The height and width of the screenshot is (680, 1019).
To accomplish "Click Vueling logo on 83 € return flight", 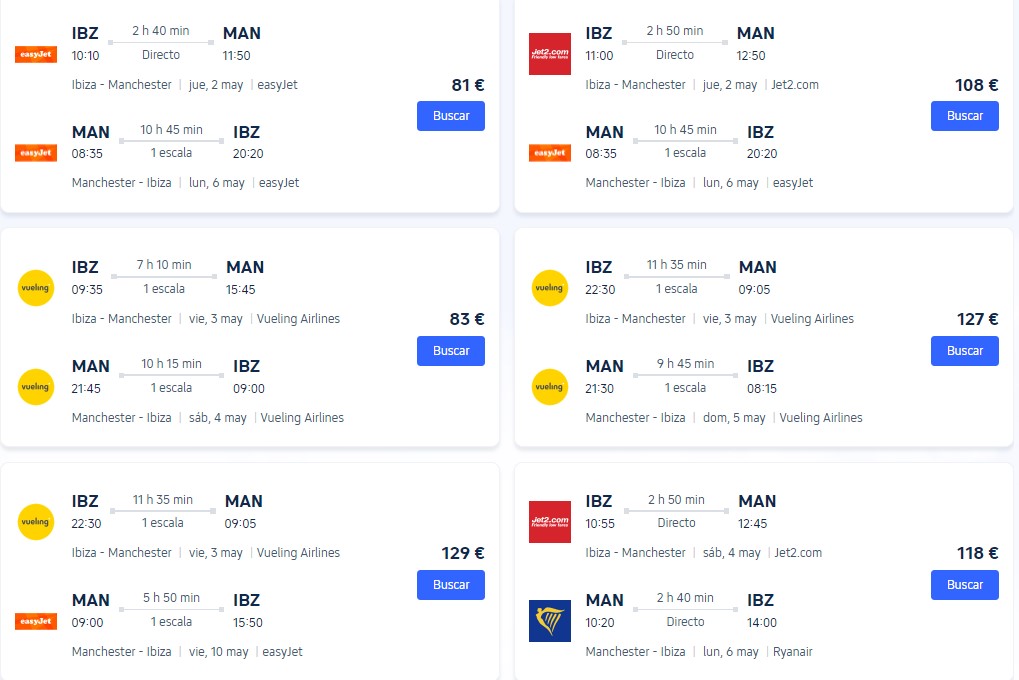I will (x=36, y=387).
